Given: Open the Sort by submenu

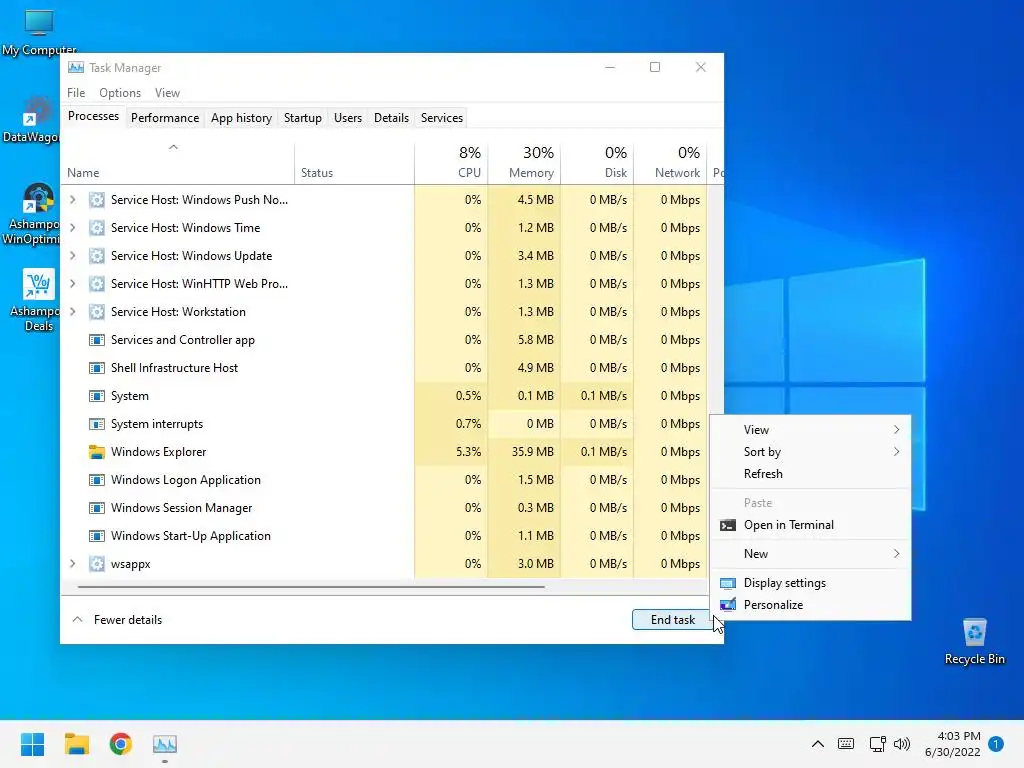Looking at the screenshot, I should click(810, 452).
